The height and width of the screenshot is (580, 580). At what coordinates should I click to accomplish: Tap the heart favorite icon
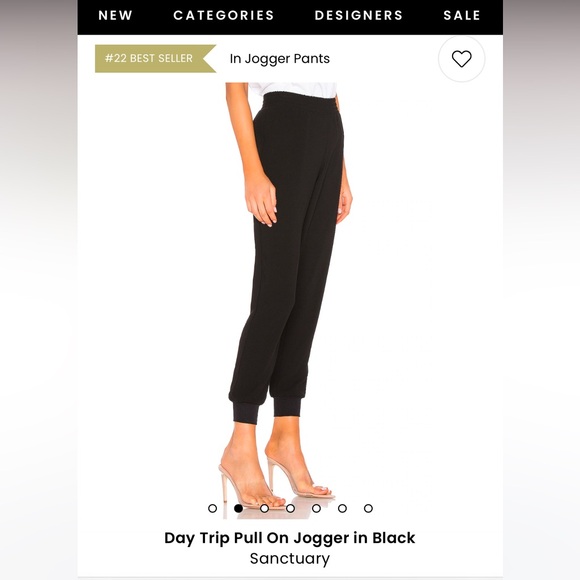tap(461, 59)
